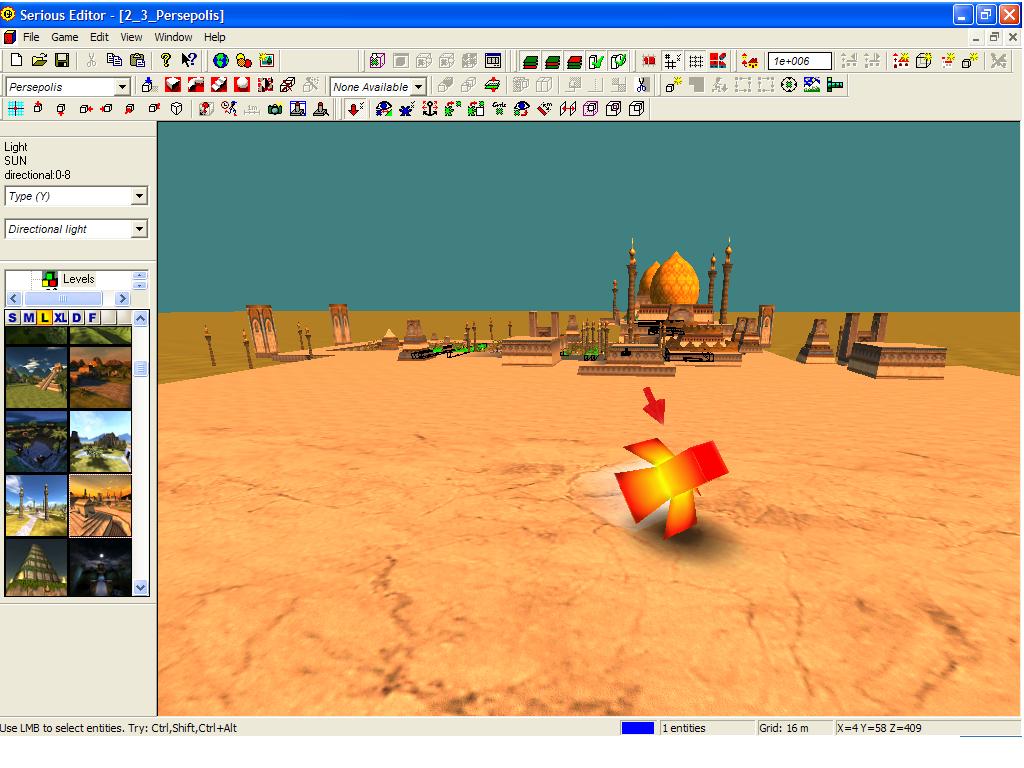Image resolution: width=1024 pixels, height=768 pixels.
Task: Toggle the green checkmark page icon
Action: (x=596, y=61)
